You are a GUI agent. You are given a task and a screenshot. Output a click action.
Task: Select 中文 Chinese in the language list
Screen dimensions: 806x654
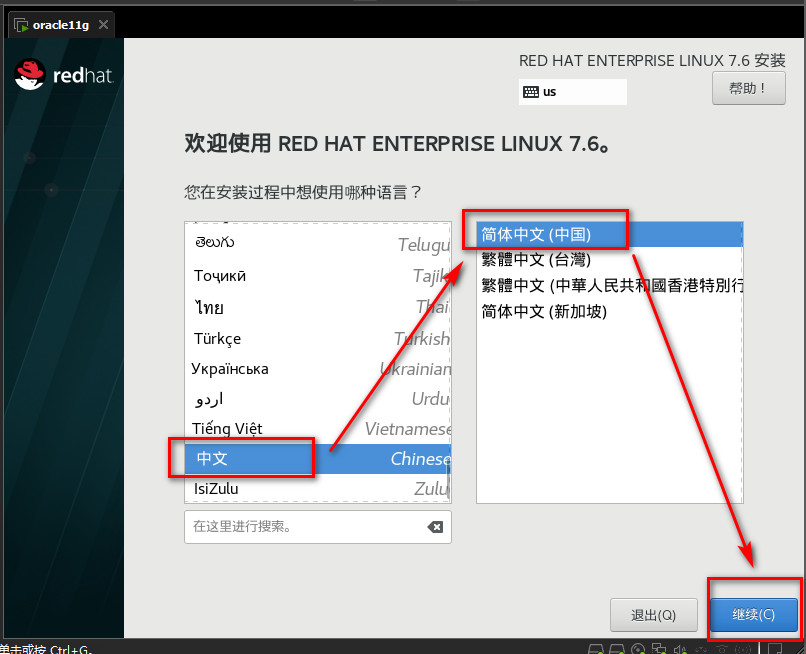click(317, 458)
